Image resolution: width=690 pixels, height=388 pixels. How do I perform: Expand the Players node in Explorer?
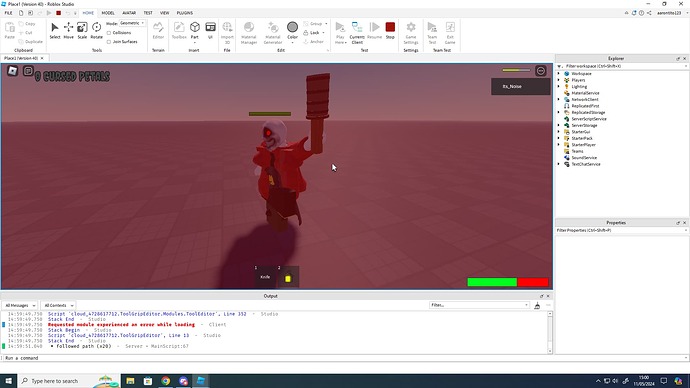click(559, 80)
